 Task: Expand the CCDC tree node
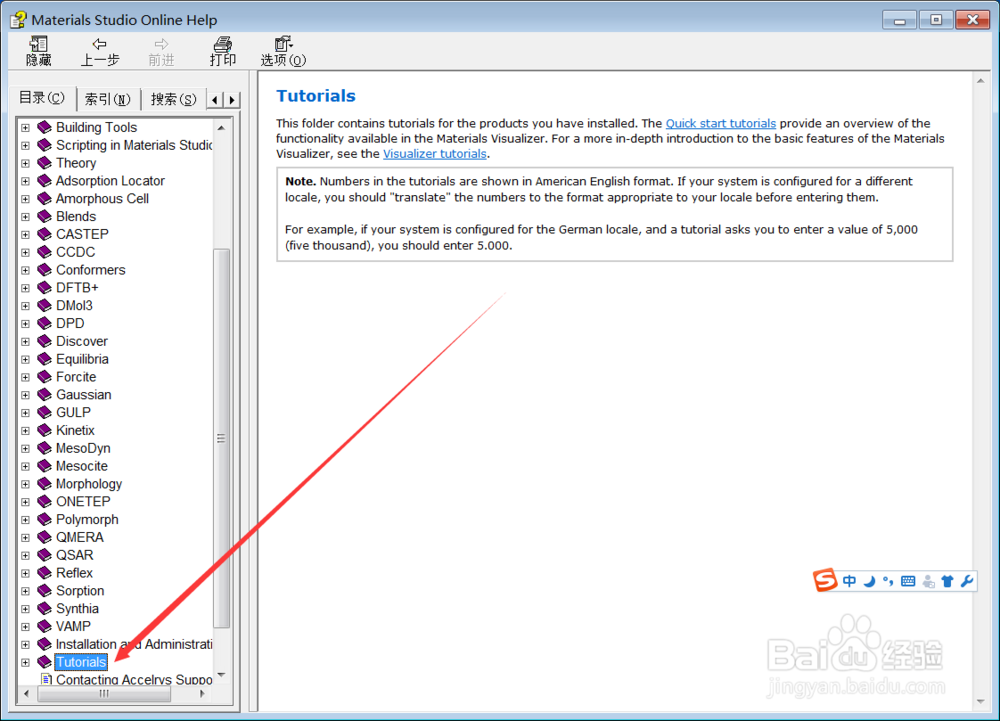coord(26,252)
